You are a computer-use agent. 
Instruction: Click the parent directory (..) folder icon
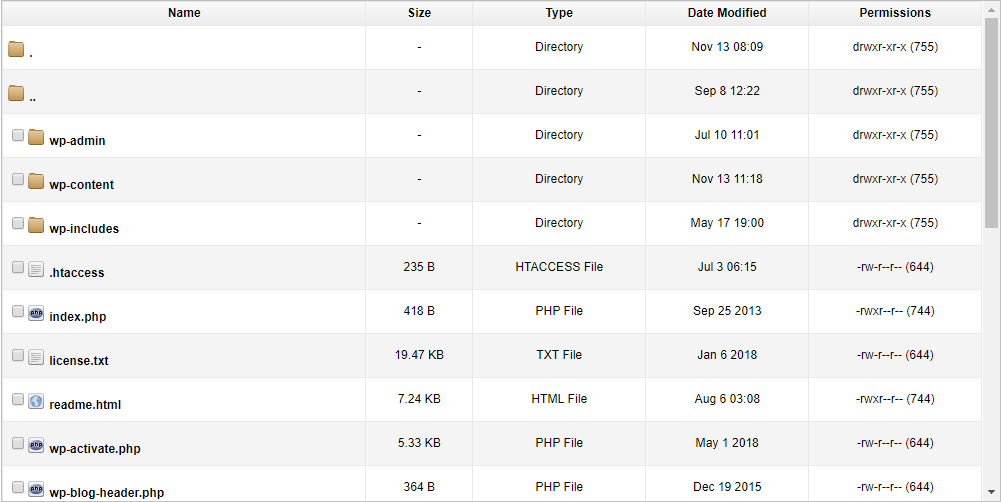point(16,93)
